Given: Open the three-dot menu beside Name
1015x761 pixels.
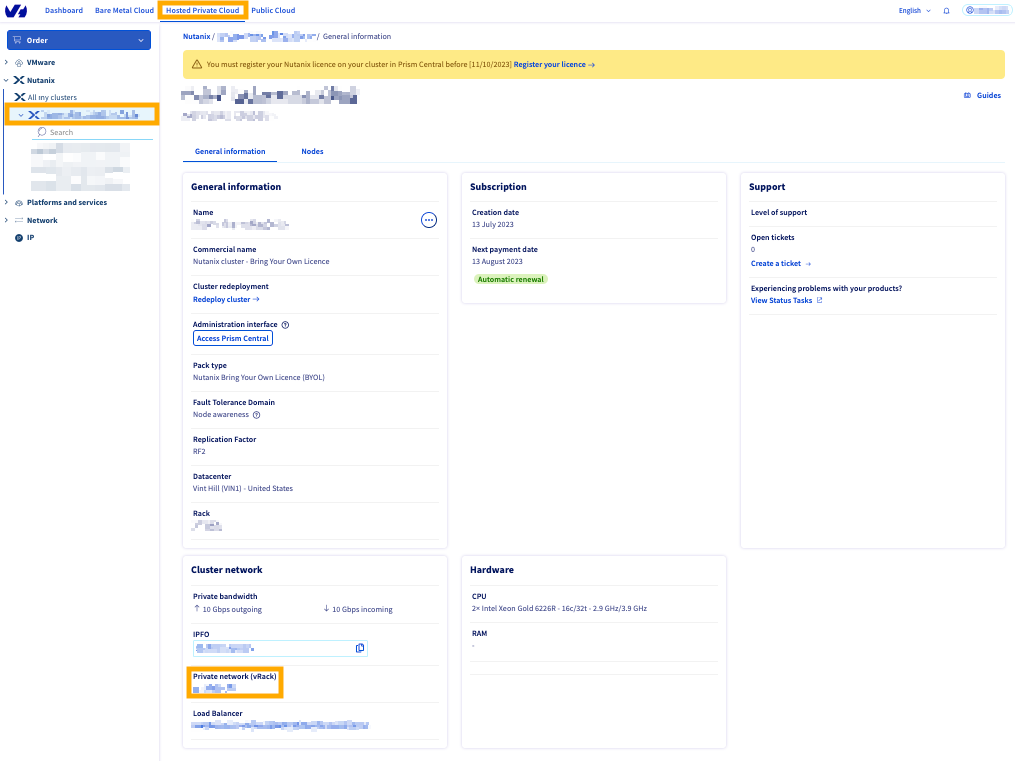Looking at the screenshot, I should coord(429,220).
